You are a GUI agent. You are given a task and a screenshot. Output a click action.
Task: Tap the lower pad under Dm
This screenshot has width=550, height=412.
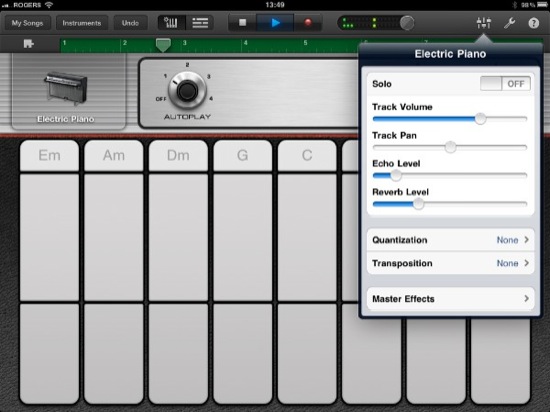click(x=178, y=353)
